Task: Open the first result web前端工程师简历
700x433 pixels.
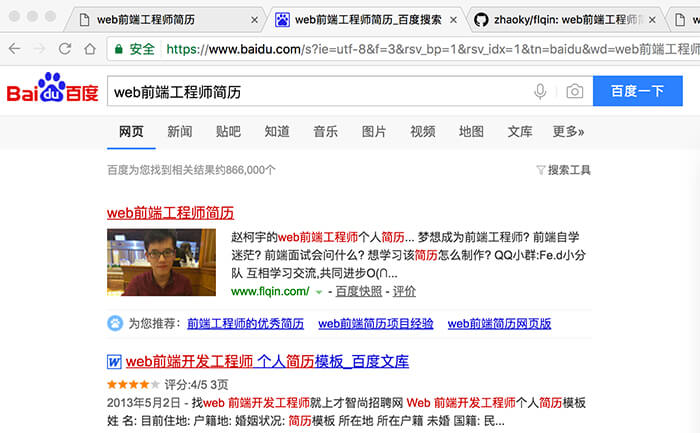Action: [x=171, y=213]
